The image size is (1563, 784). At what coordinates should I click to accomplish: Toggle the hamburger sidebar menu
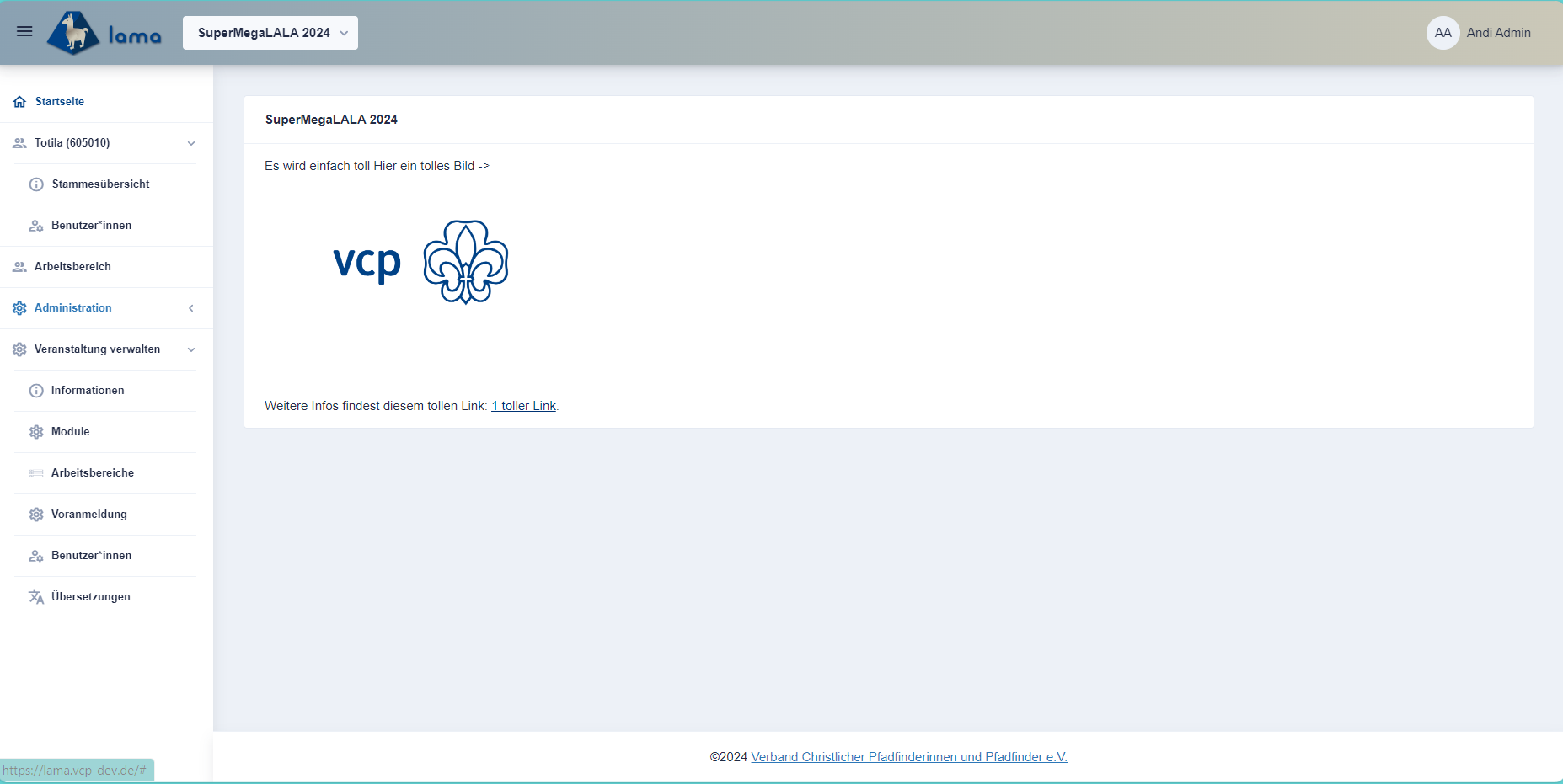coord(24,32)
